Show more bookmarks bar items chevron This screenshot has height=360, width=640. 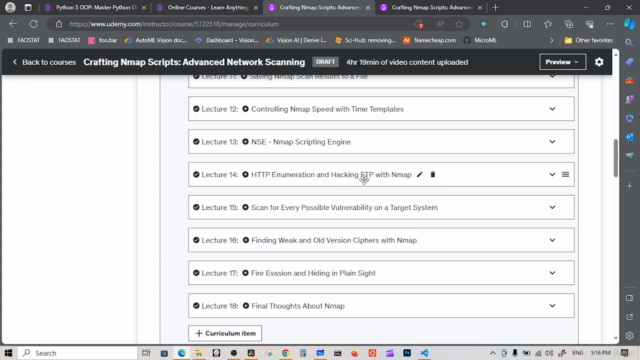551,40
